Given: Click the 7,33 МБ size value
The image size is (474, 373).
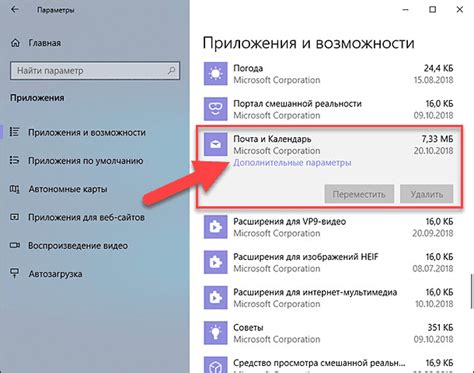Looking at the screenshot, I should coord(437,139).
